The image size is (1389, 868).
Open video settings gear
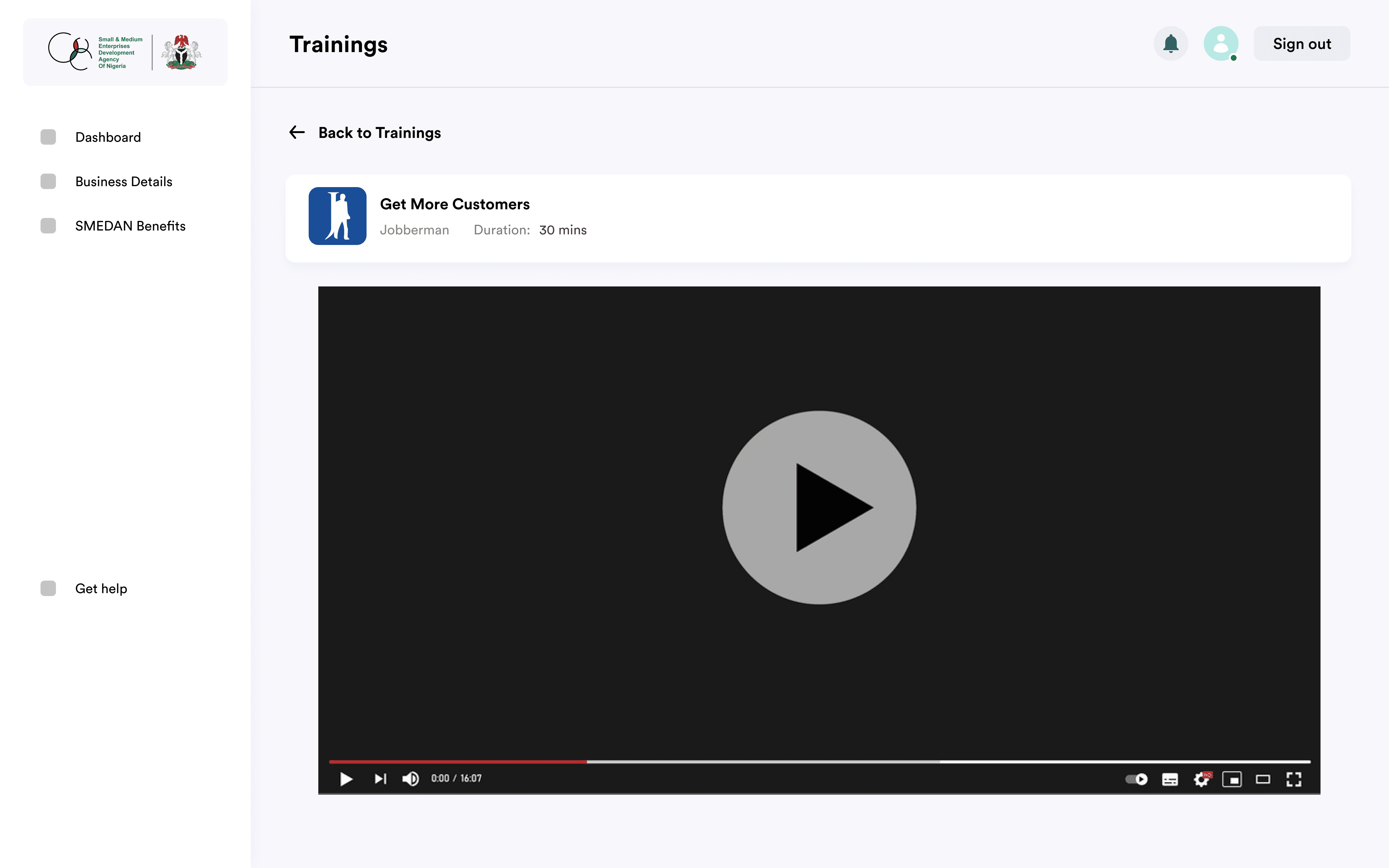pos(1201,779)
